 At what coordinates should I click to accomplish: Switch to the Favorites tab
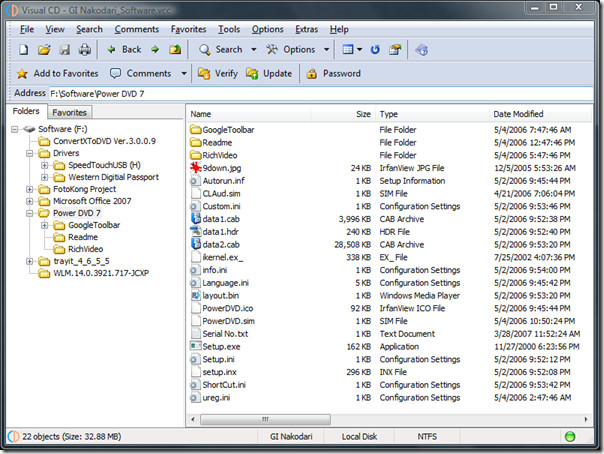click(x=69, y=112)
